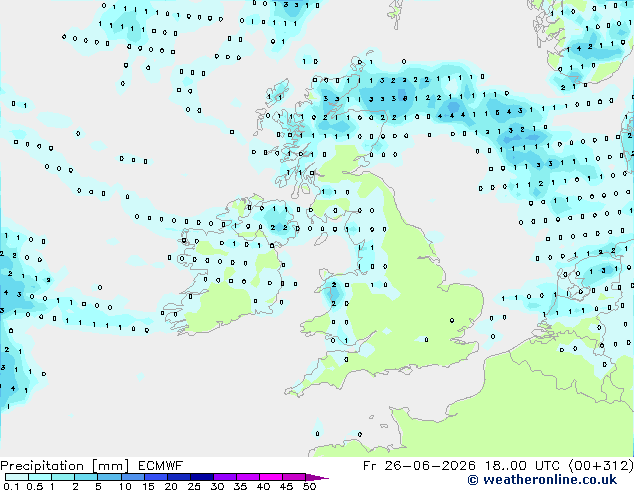Click the 1–2 mm legend swatch
Image resolution: width=634 pixels, height=490 pixels.
point(63,477)
